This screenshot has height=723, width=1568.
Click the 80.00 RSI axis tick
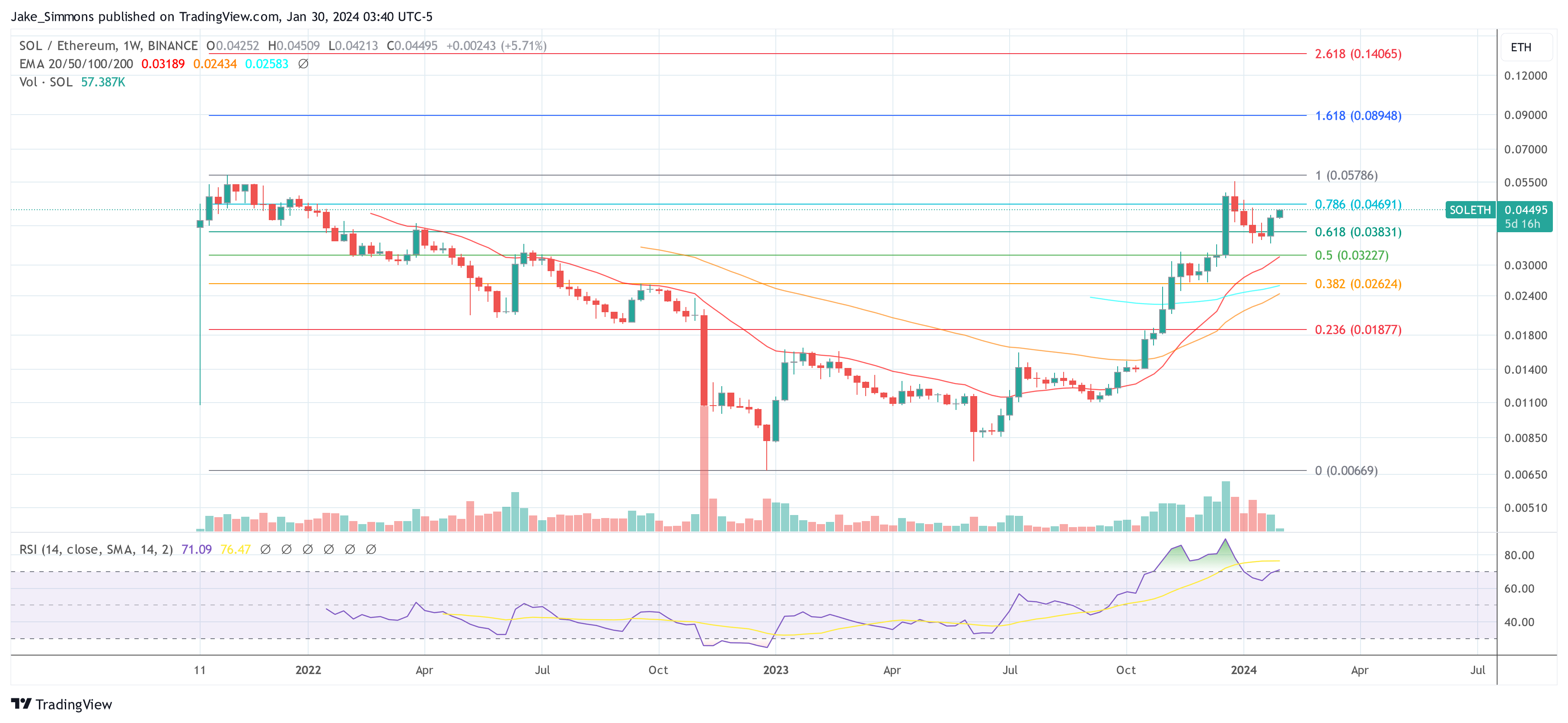click(x=1519, y=556)
